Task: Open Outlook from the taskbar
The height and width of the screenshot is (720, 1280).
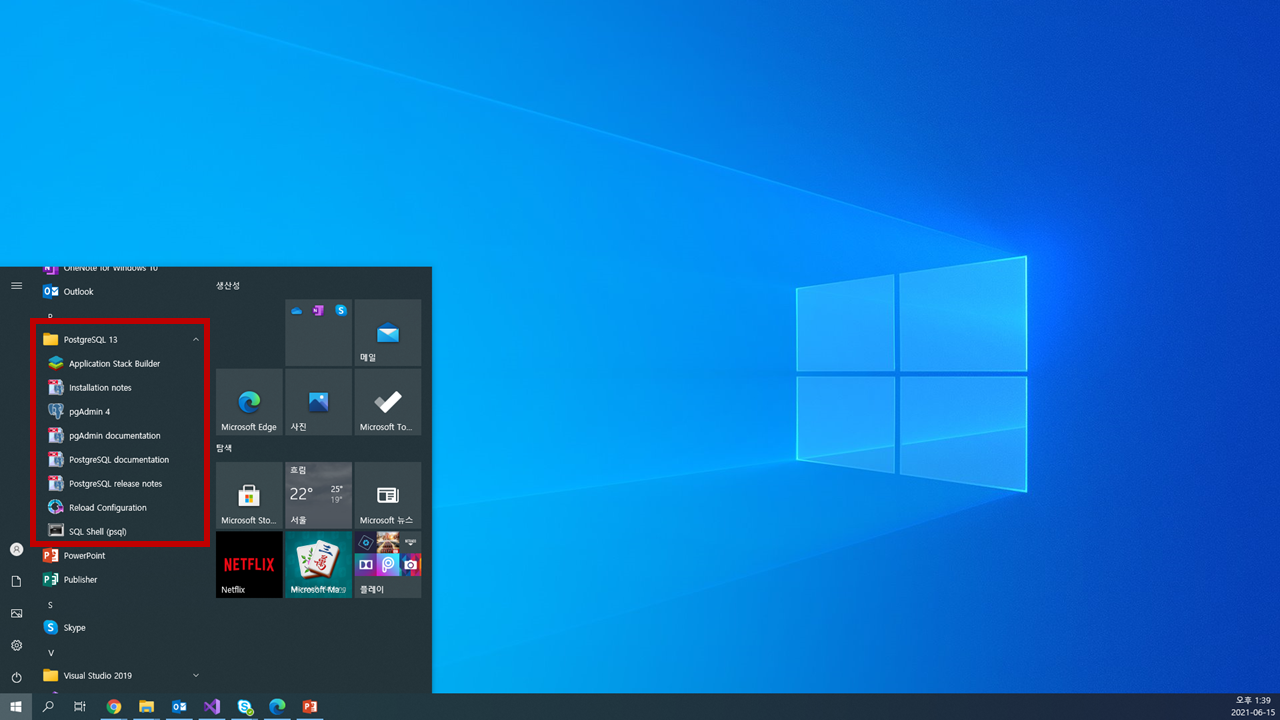Action: click(x=179, y=707)
